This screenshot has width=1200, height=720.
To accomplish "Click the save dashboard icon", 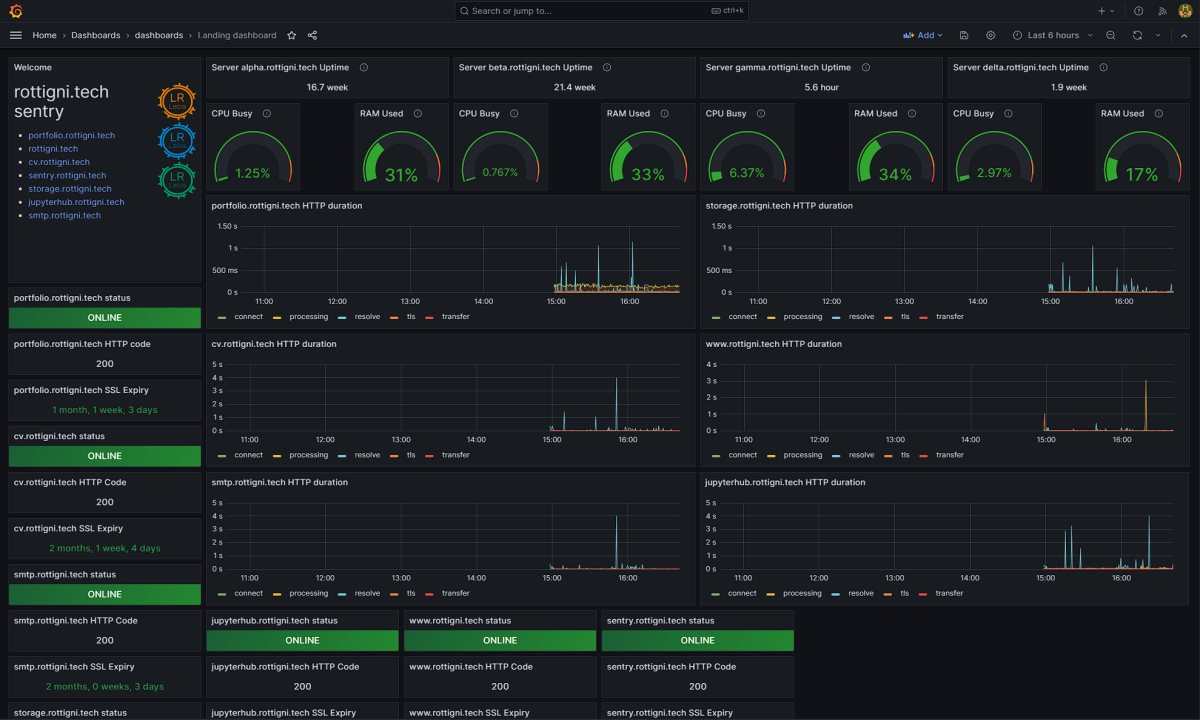I will pyautogui.click(x=964, y=35).
